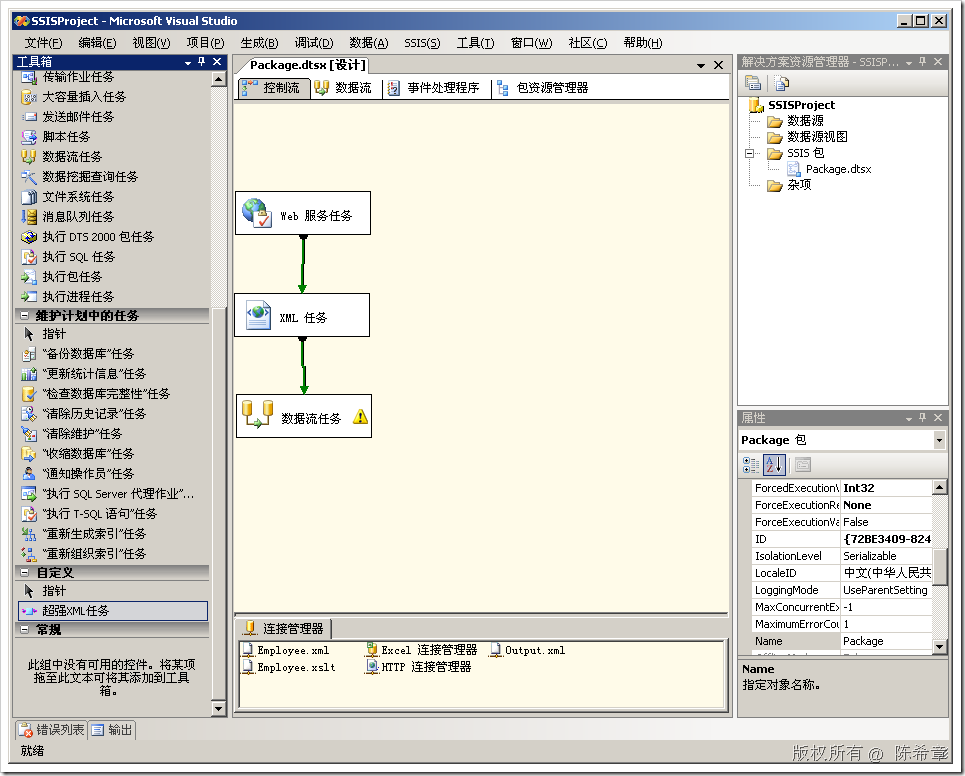Select the "更新统计信息"任务 icon
Image resolution: width=965 pixels, height=776 pixels.
29,374
